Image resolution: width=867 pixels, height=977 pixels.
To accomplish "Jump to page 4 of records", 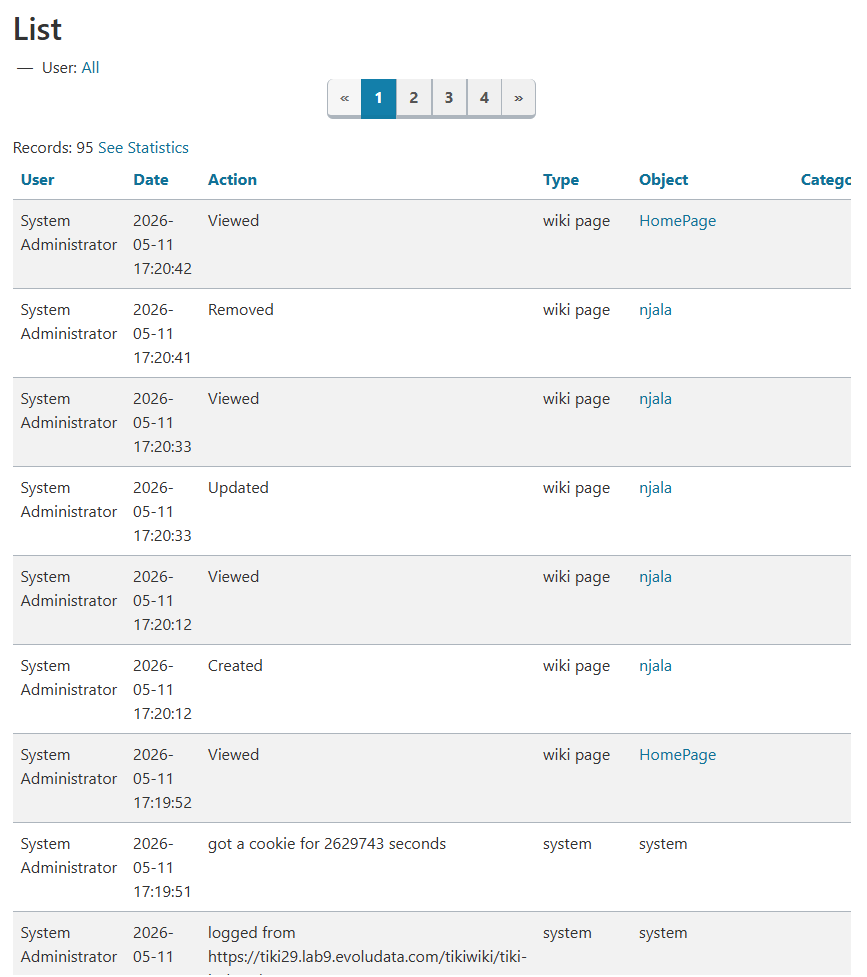I will pos(484,98).
